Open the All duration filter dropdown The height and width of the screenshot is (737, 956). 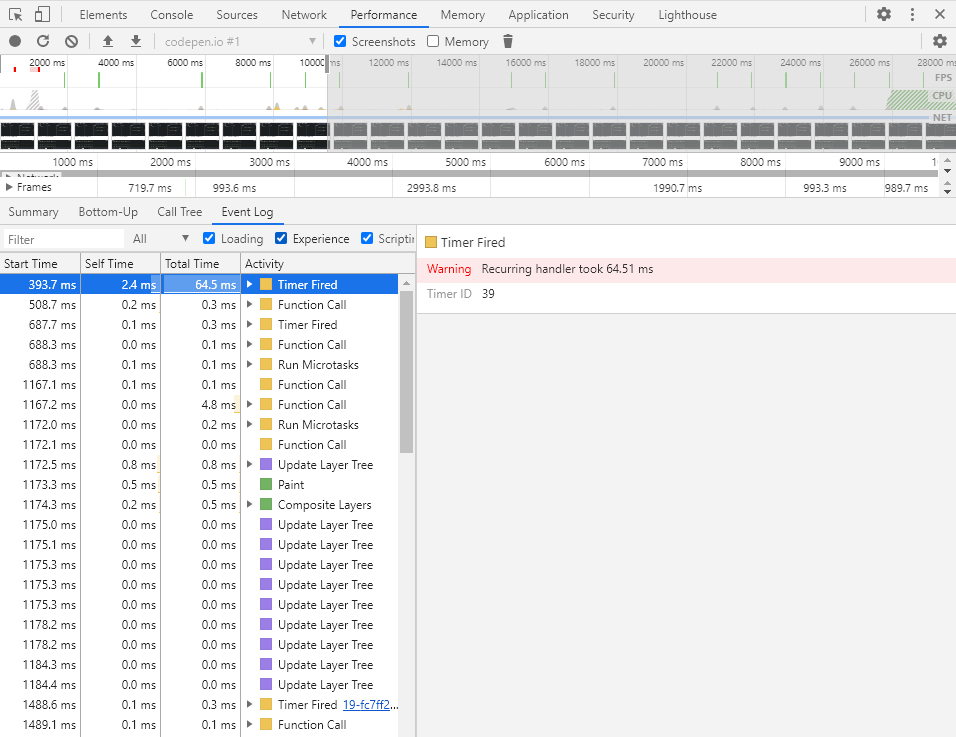tap(160, 238)
